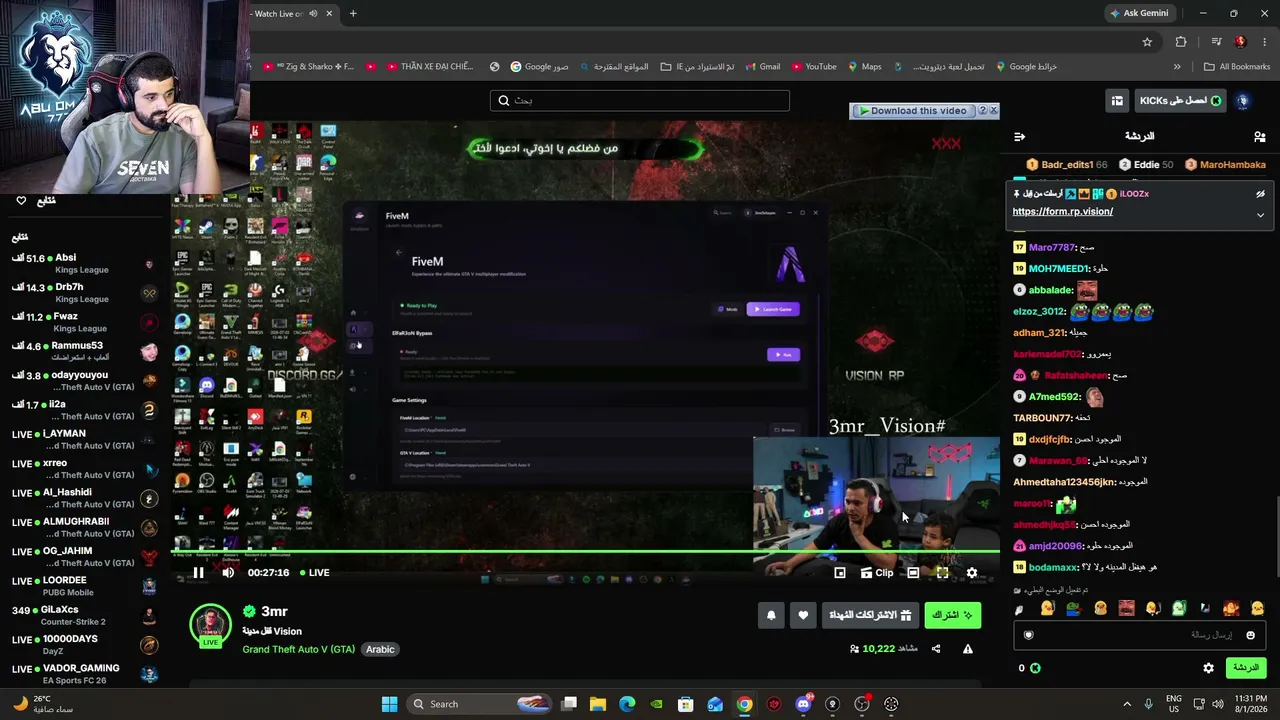Toggle notifications bell for 3mr channel

[x=771, y=615]
